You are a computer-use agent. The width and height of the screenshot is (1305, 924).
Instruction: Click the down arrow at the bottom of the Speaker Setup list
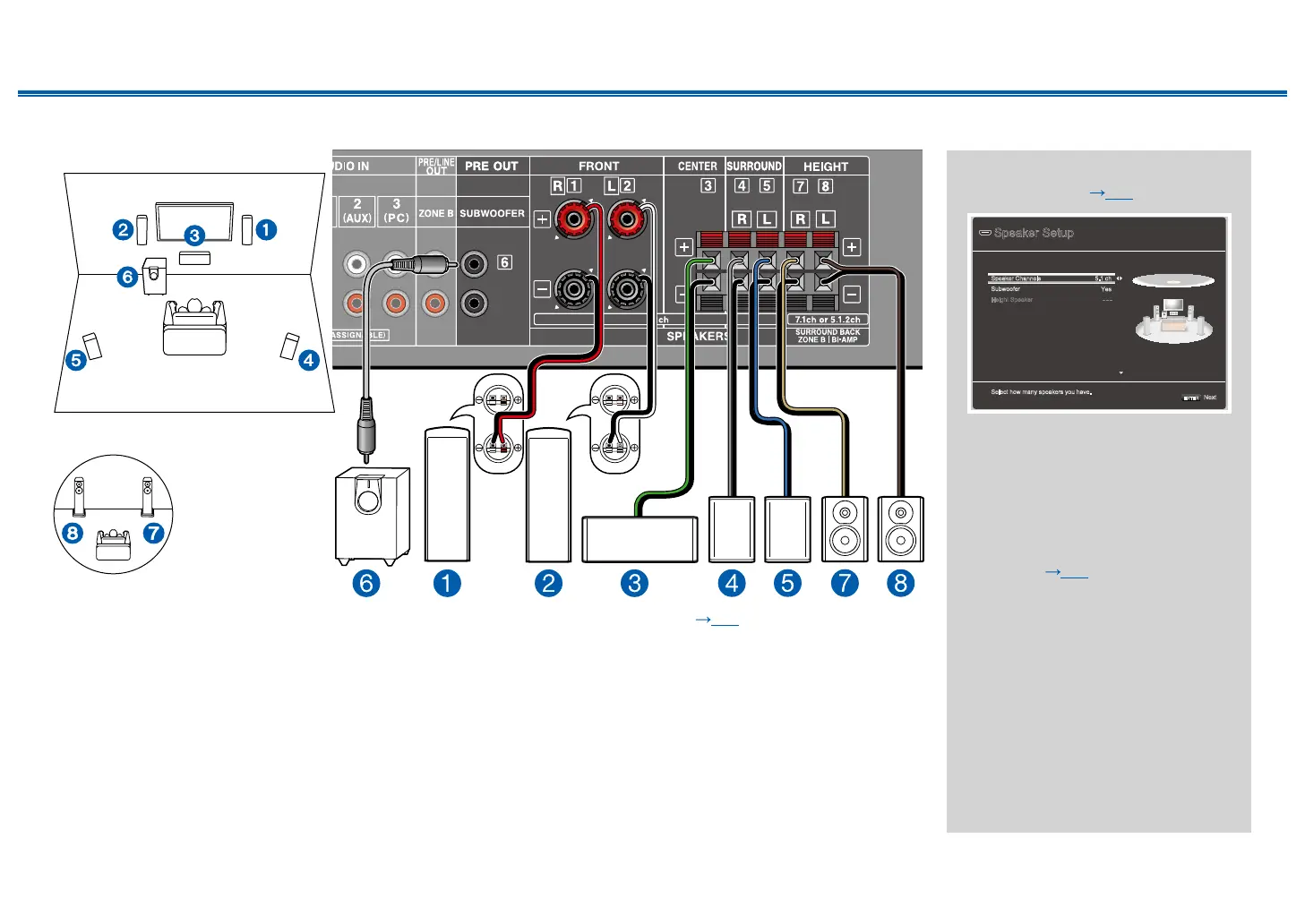[1120, 372]
